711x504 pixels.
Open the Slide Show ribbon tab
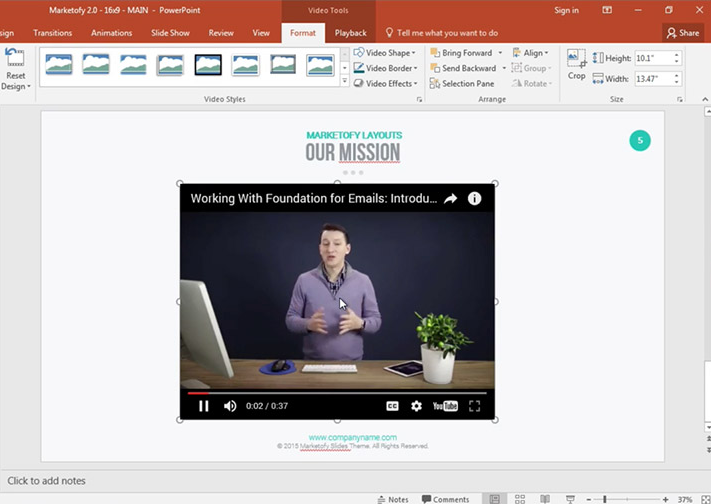click(169, 33)
